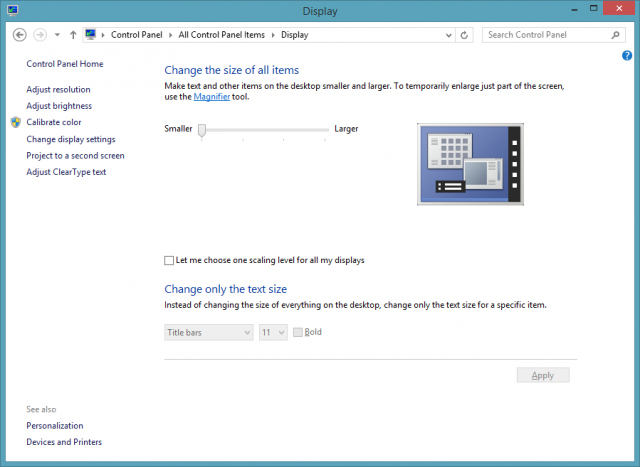The height and width of the screenshot is (467, 640).
Task: Click 'Change only the text size' heading
Action: (225, 289)
